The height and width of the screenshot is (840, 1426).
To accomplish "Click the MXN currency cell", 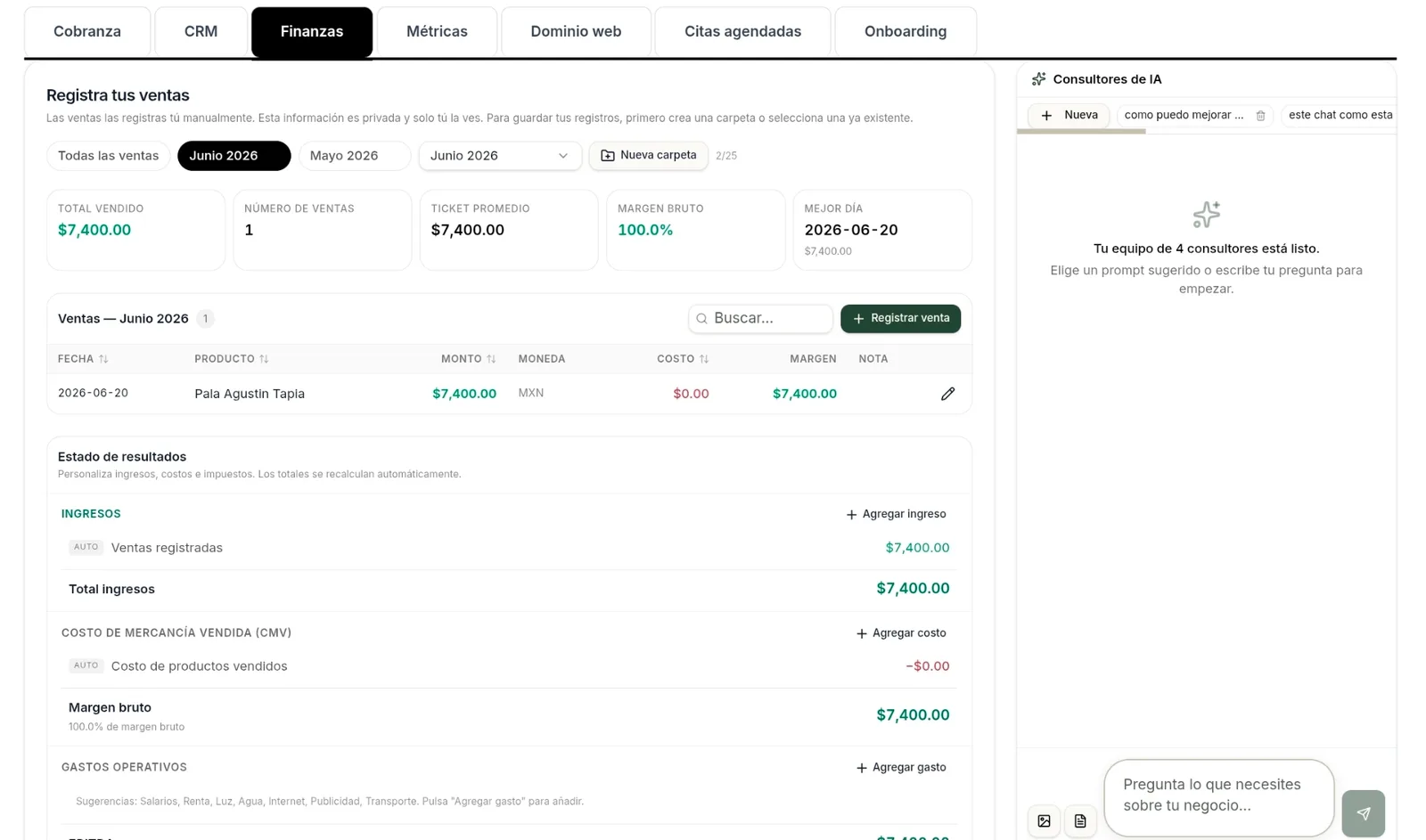I will pyautogui.click(x=531, y=393).
